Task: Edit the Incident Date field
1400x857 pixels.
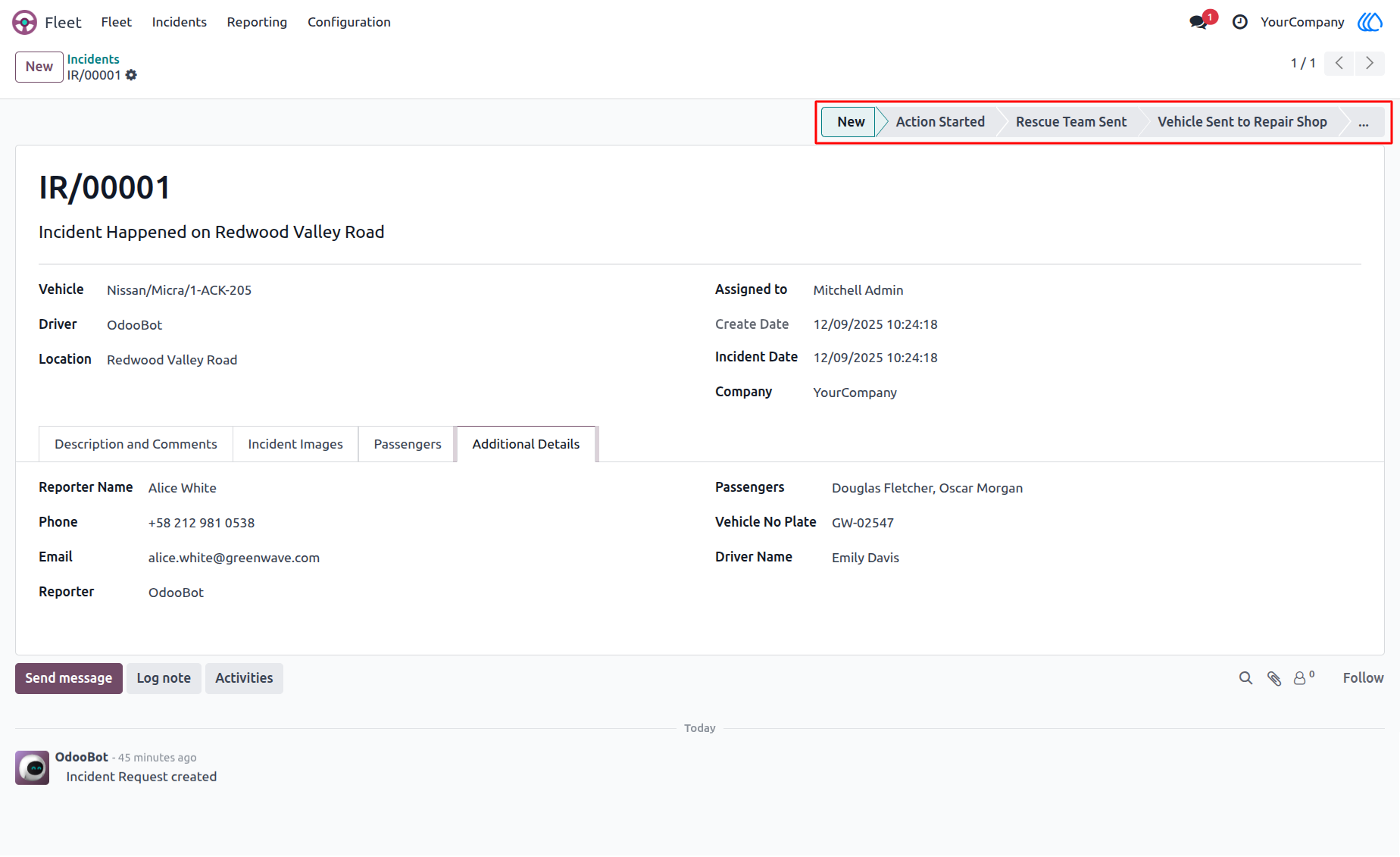Action: click(876, 358)
